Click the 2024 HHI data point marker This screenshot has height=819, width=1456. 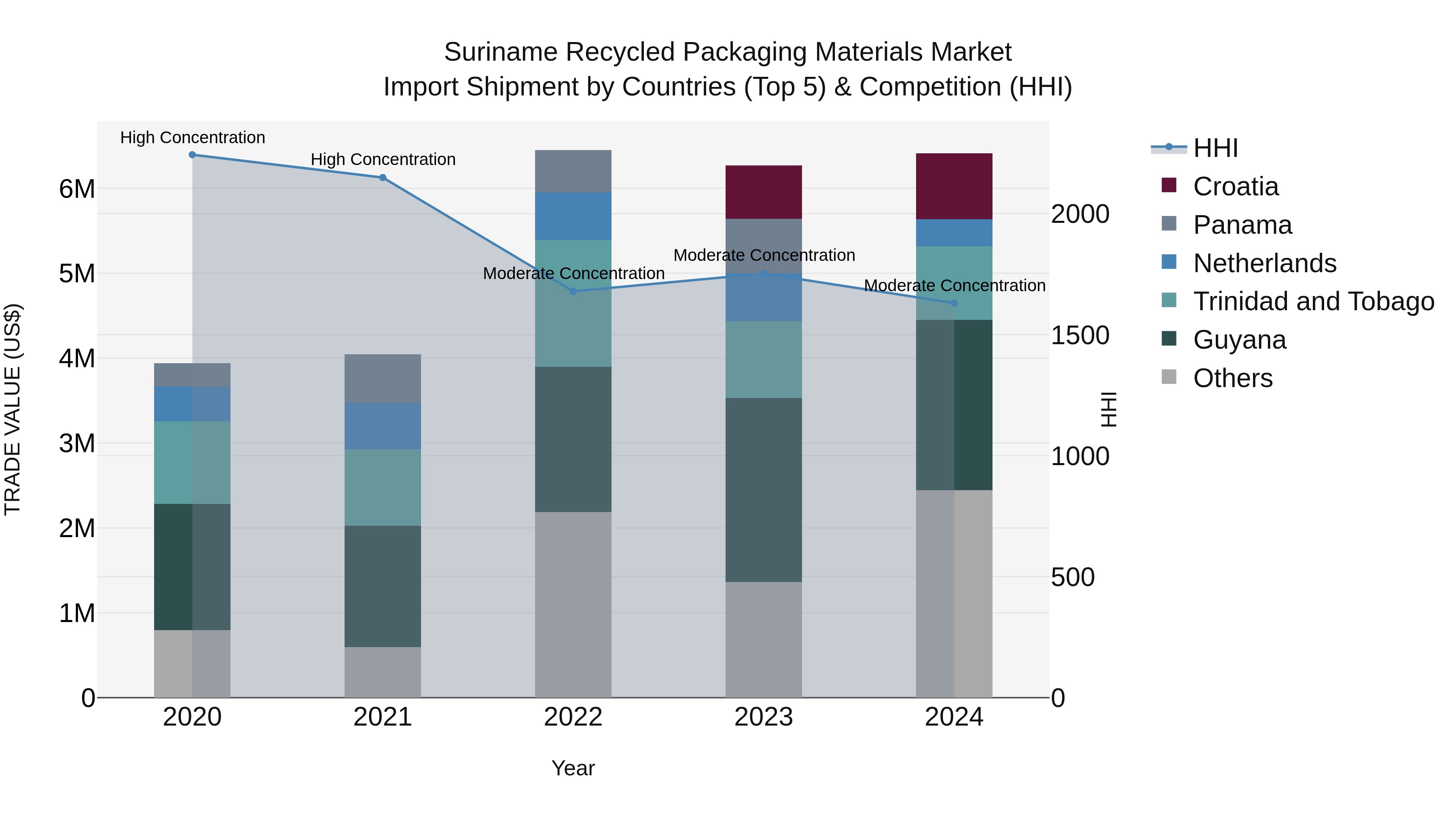954,303
